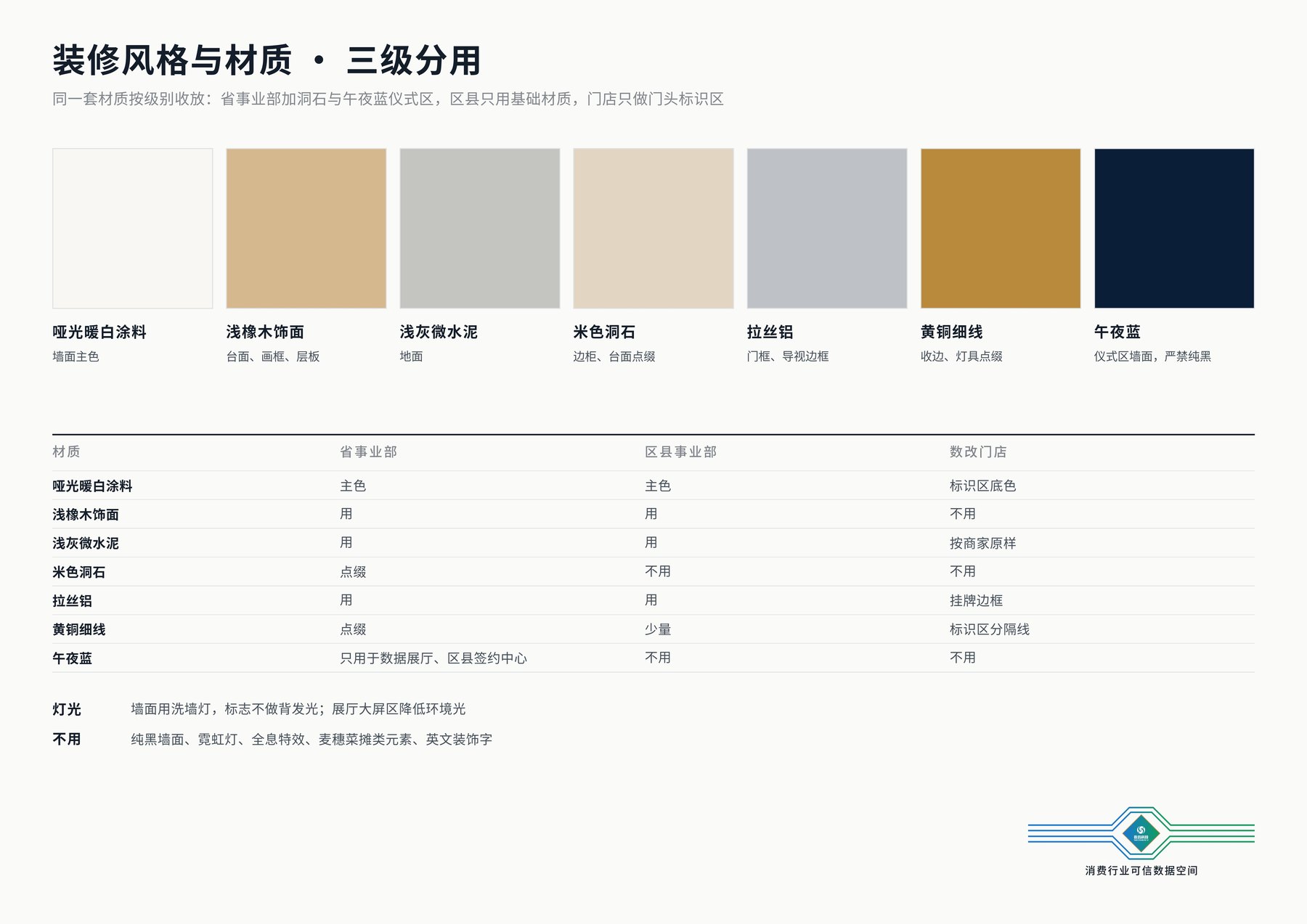Click the 材质 column header
The width and height of the screenshot is (1307, 924).
(66, 451)
